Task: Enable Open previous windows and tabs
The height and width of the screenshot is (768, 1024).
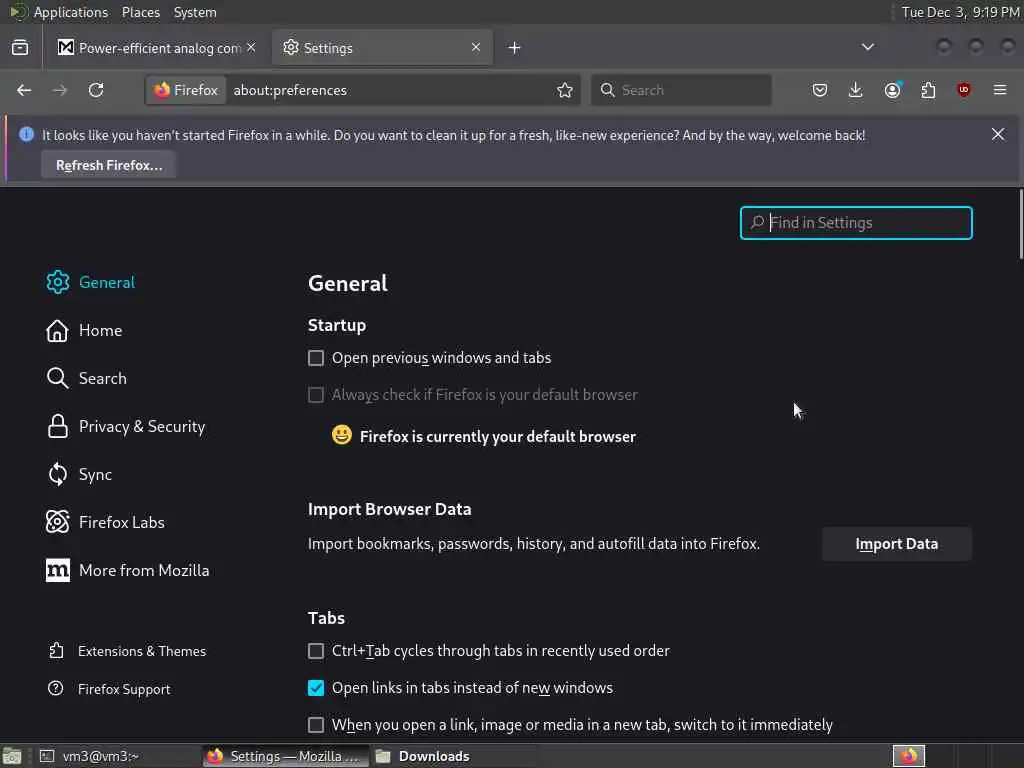Action: 316,358
